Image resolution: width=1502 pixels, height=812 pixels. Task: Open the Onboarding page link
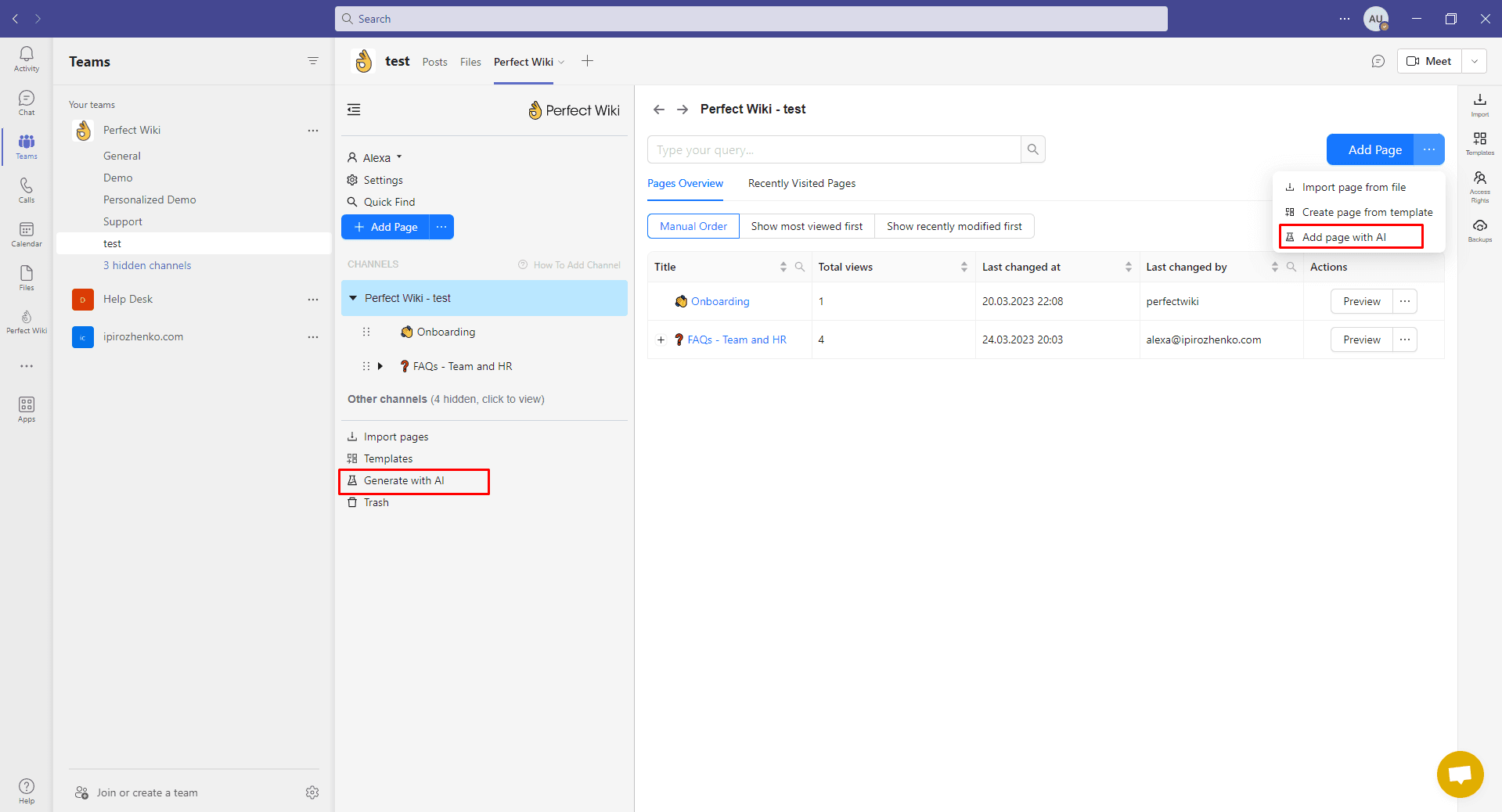[x=720, y=301]
